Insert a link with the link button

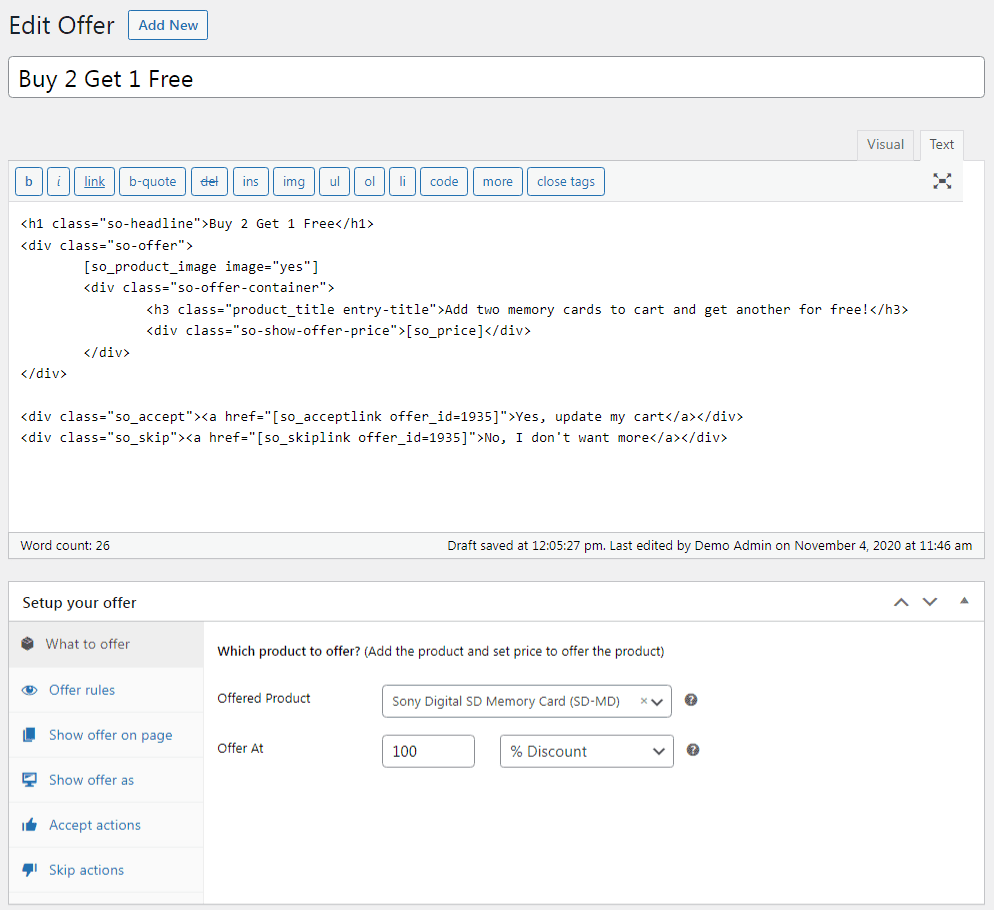tap(94, 181)
